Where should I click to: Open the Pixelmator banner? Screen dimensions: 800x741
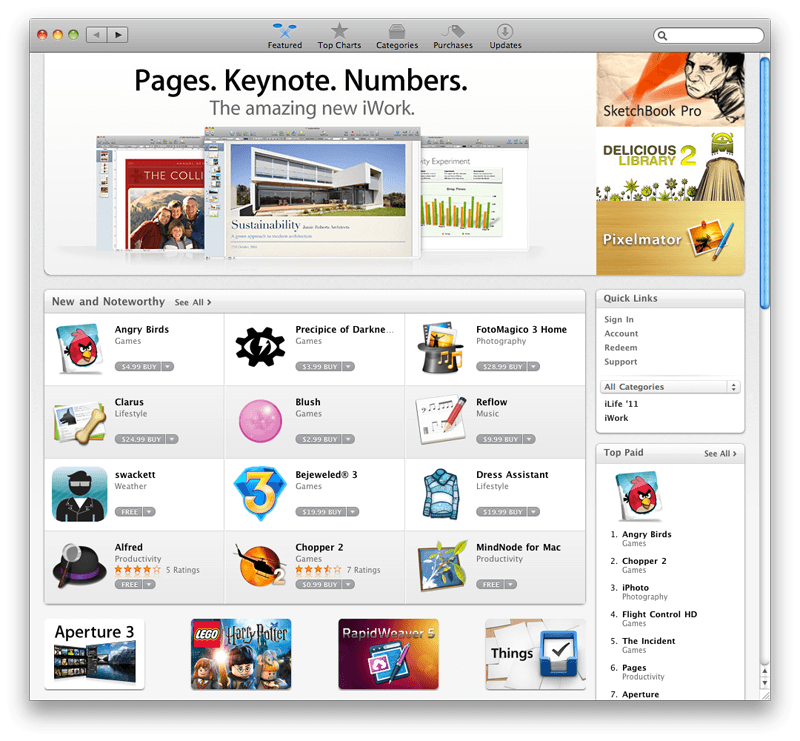pyautogui.click(x=670, y=238)
